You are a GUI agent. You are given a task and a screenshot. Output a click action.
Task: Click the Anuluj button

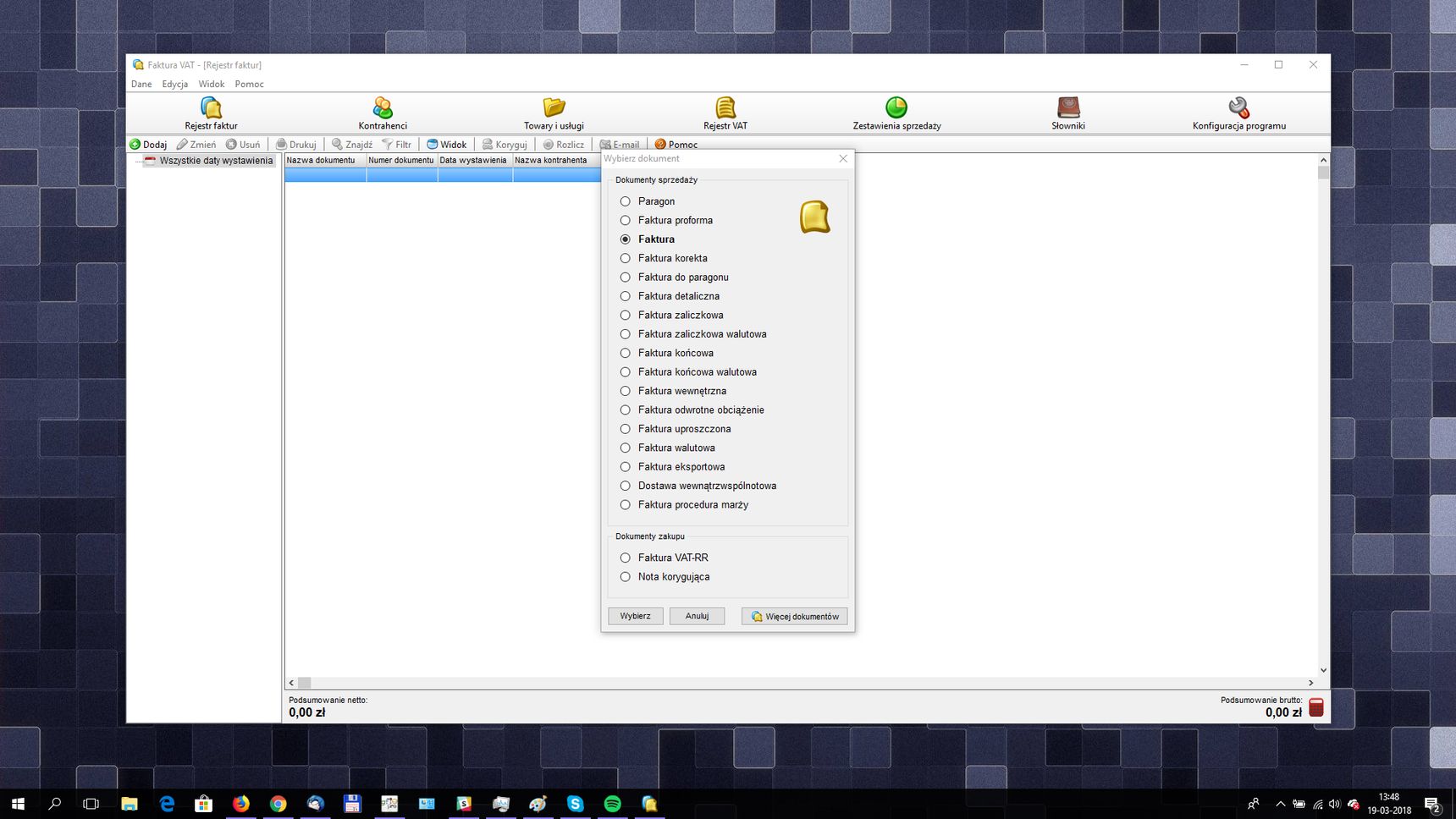pos(697,616)
